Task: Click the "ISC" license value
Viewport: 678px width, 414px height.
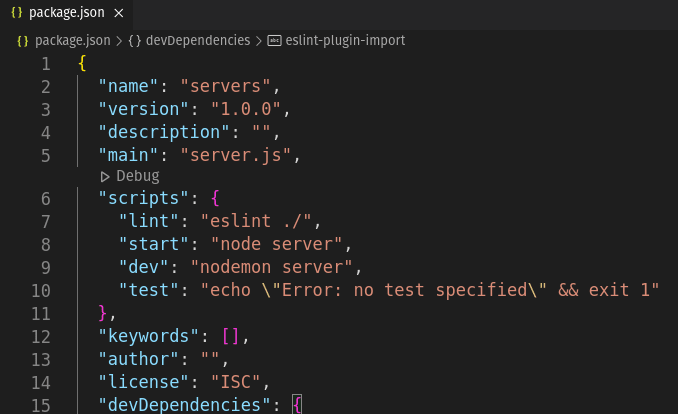Action: pyautogui.click(x=236, y=382)
